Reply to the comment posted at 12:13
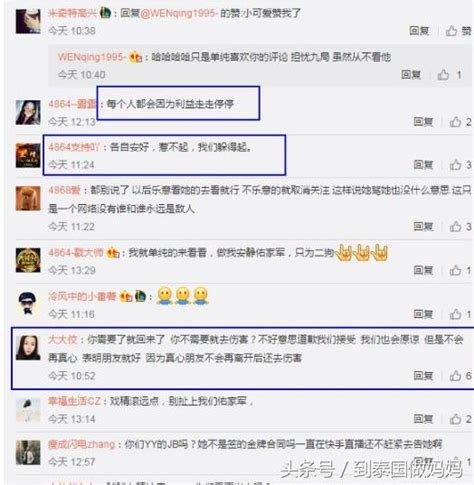This screenshot has width=474, height=485. point(423,122)
